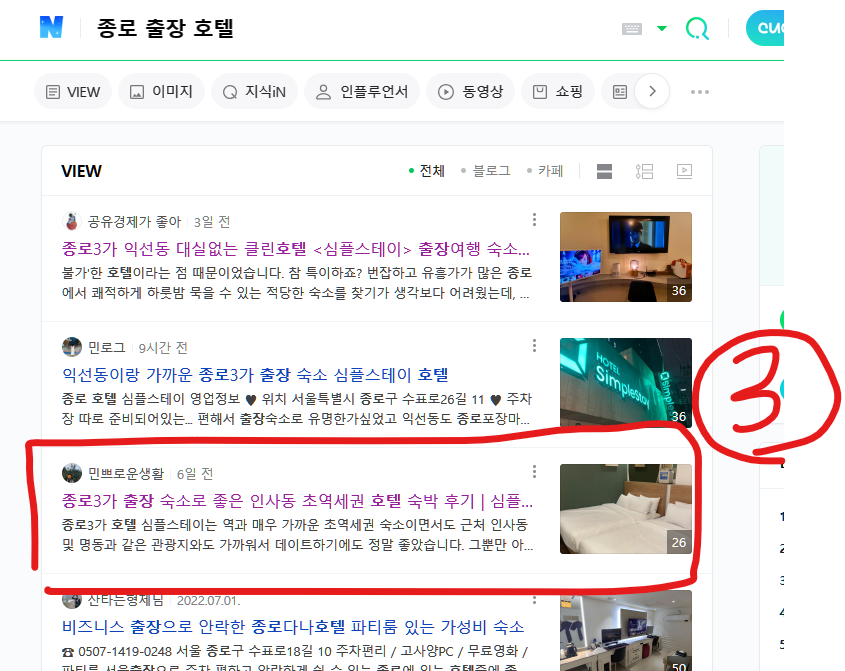The image size is (845, 671).
Task: Click the 6일 전 timestamp
Action: point(195,474)
